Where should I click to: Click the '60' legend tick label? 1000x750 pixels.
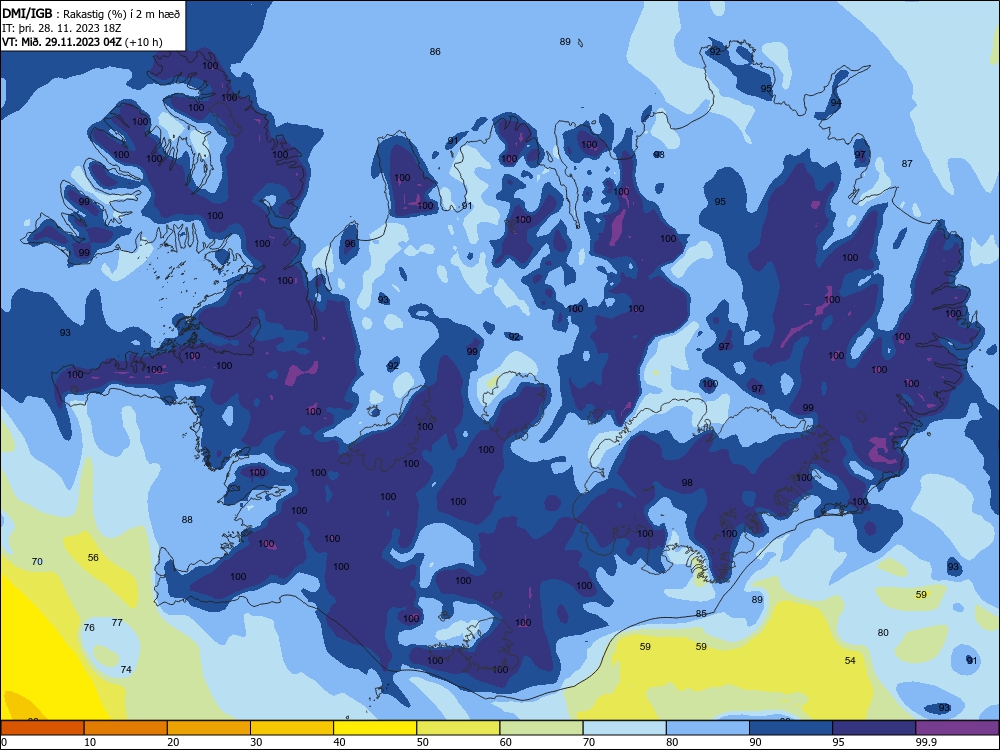[506, 742]
